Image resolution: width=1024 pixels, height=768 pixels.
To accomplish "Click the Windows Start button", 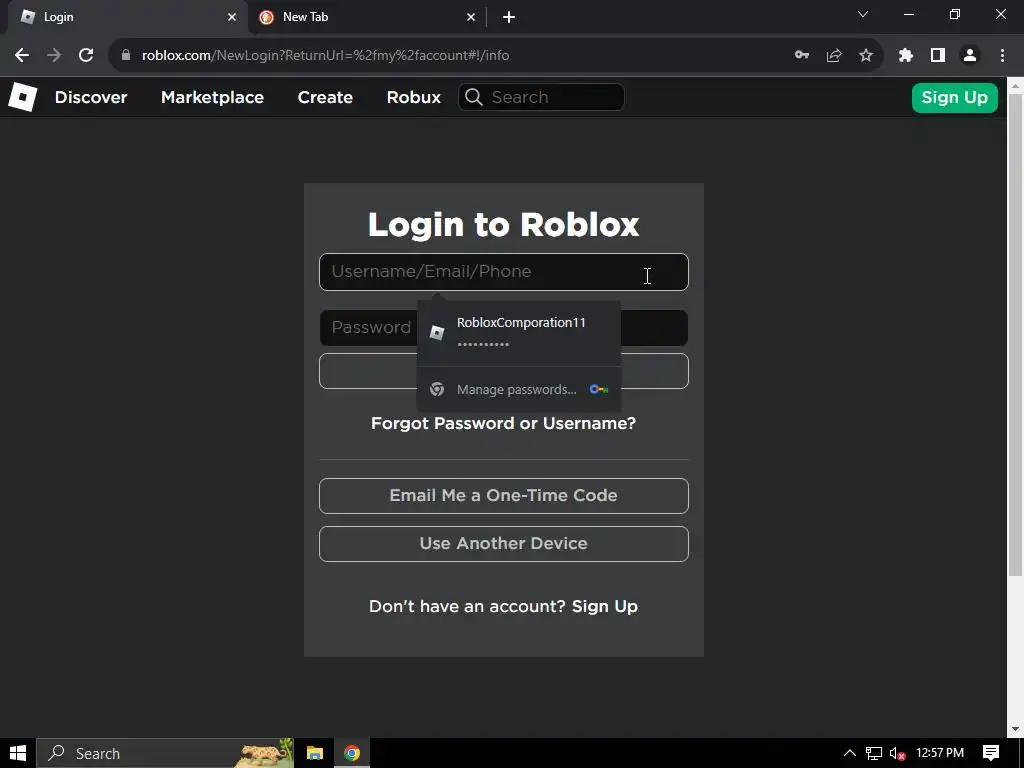I will 18,753.
